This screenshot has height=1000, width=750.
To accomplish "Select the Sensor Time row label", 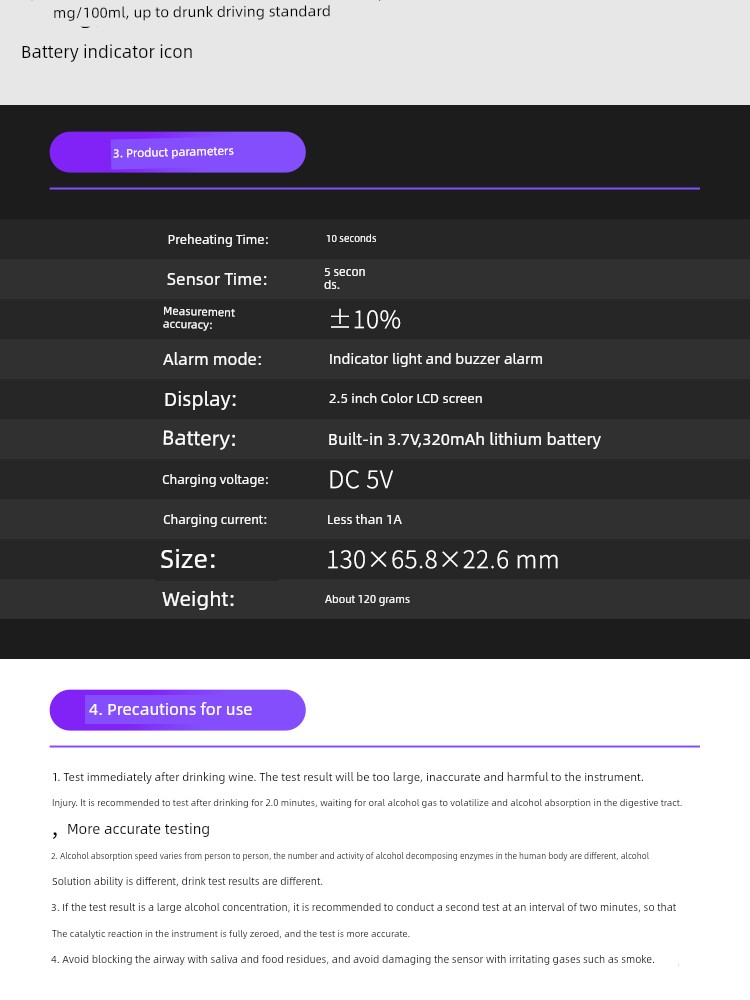I will (x=217, y=279).
